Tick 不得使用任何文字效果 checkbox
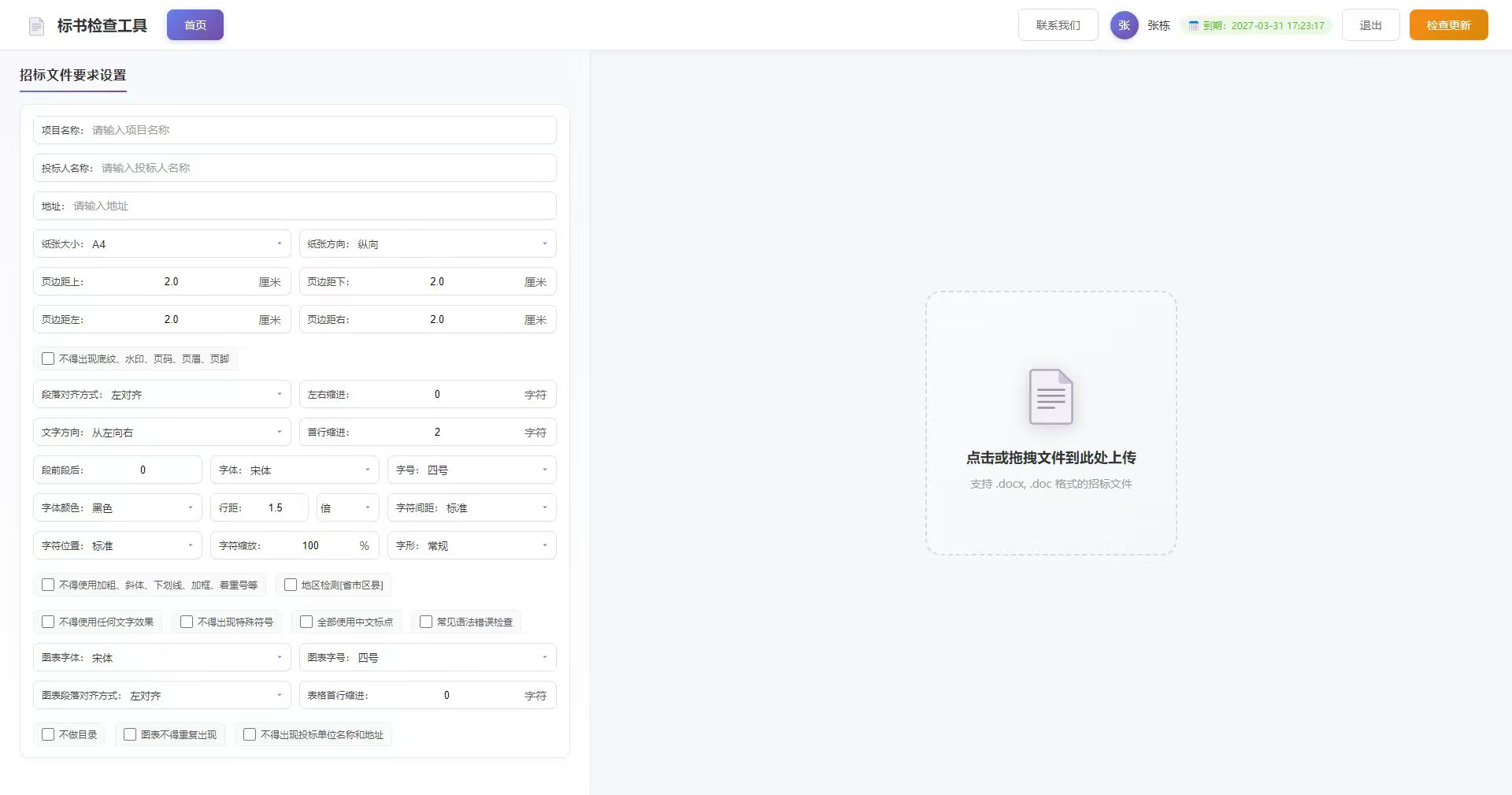The width and height of the screenshot is (1512, 795). (x=48, y=622)
